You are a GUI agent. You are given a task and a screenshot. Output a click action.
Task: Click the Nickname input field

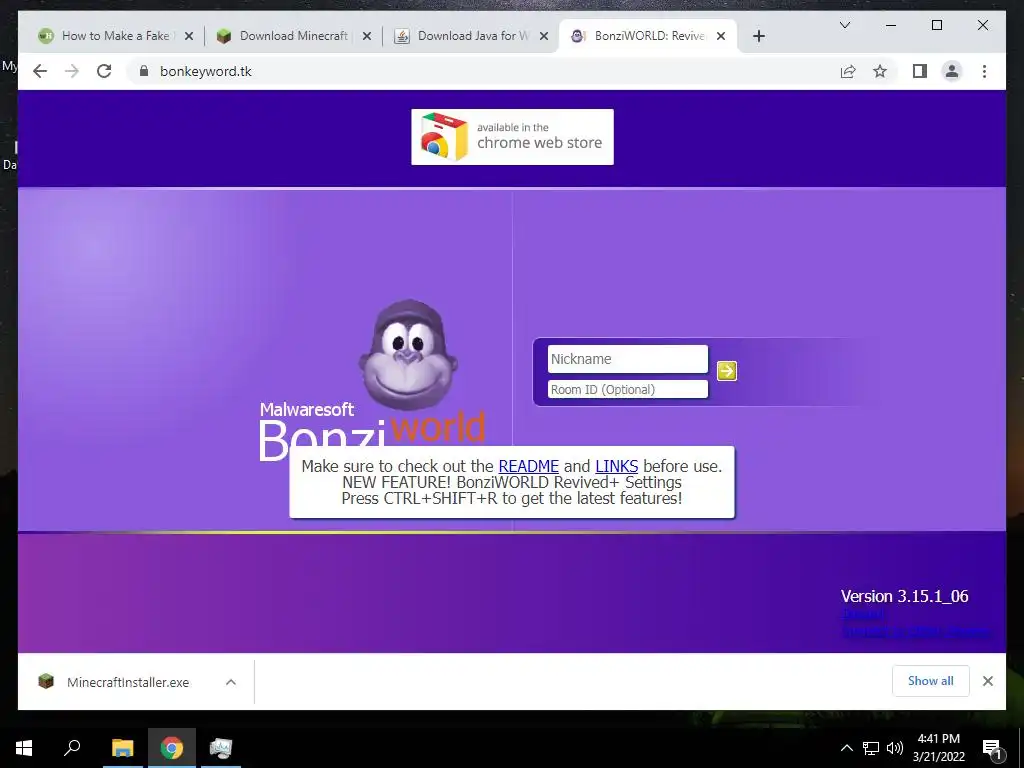click(628, 359)
